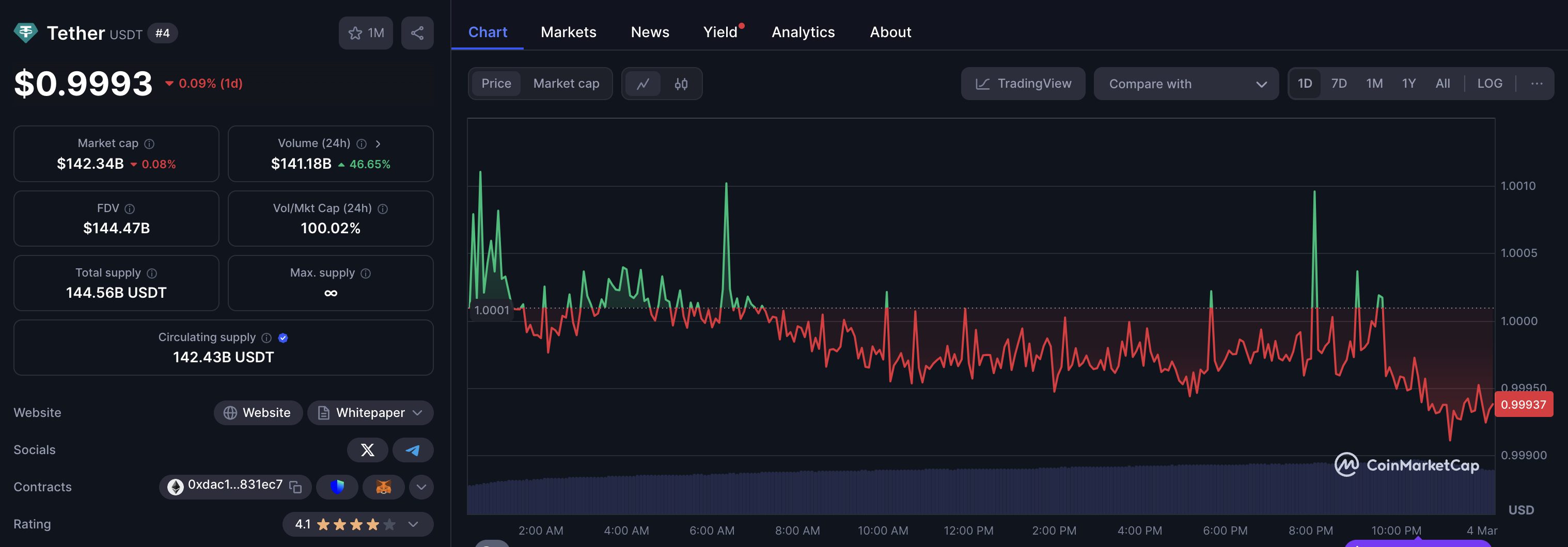Viewport: 1568px width, 547px height.
Task: Add Tether to watchlist with star button
Action: (366, 33)
